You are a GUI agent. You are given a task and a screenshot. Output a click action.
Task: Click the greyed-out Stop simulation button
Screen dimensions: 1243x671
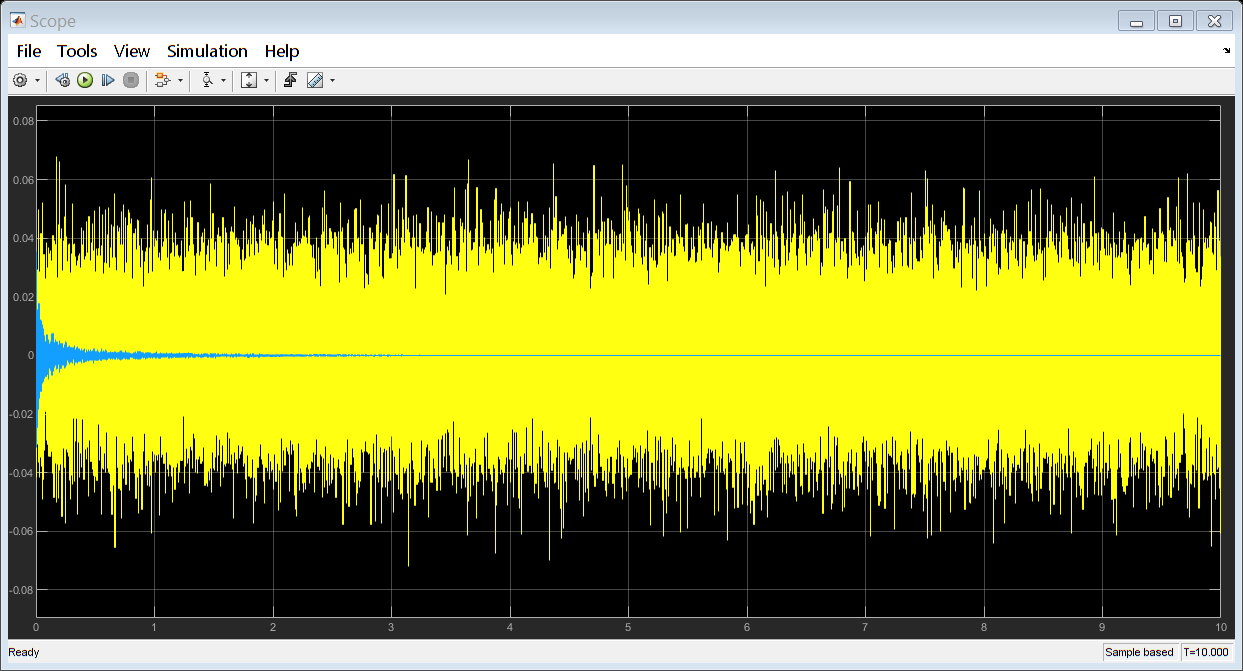[130, 80]
